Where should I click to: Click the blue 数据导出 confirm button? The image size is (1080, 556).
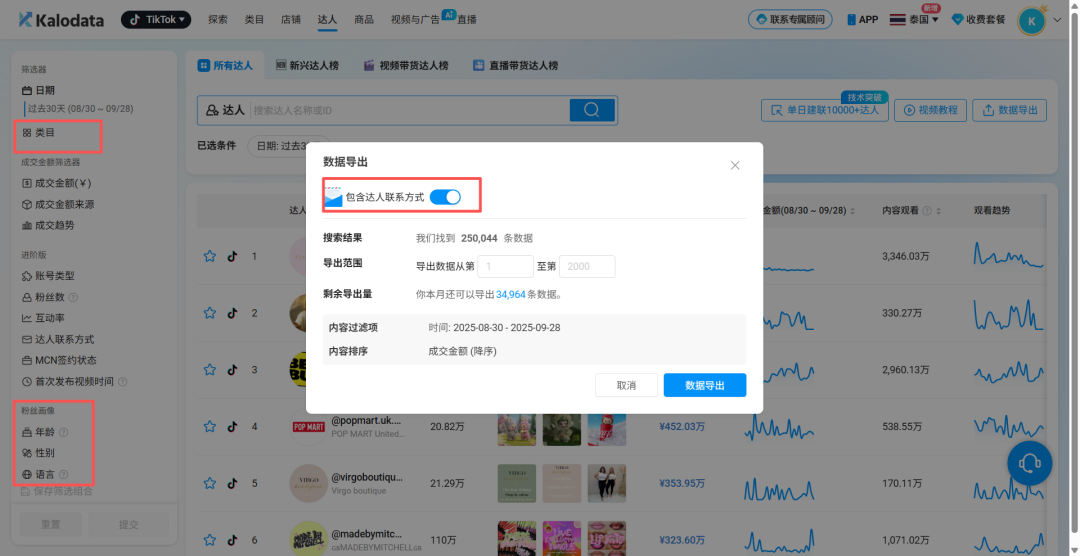pyautogui.click(x=704, y=385)
